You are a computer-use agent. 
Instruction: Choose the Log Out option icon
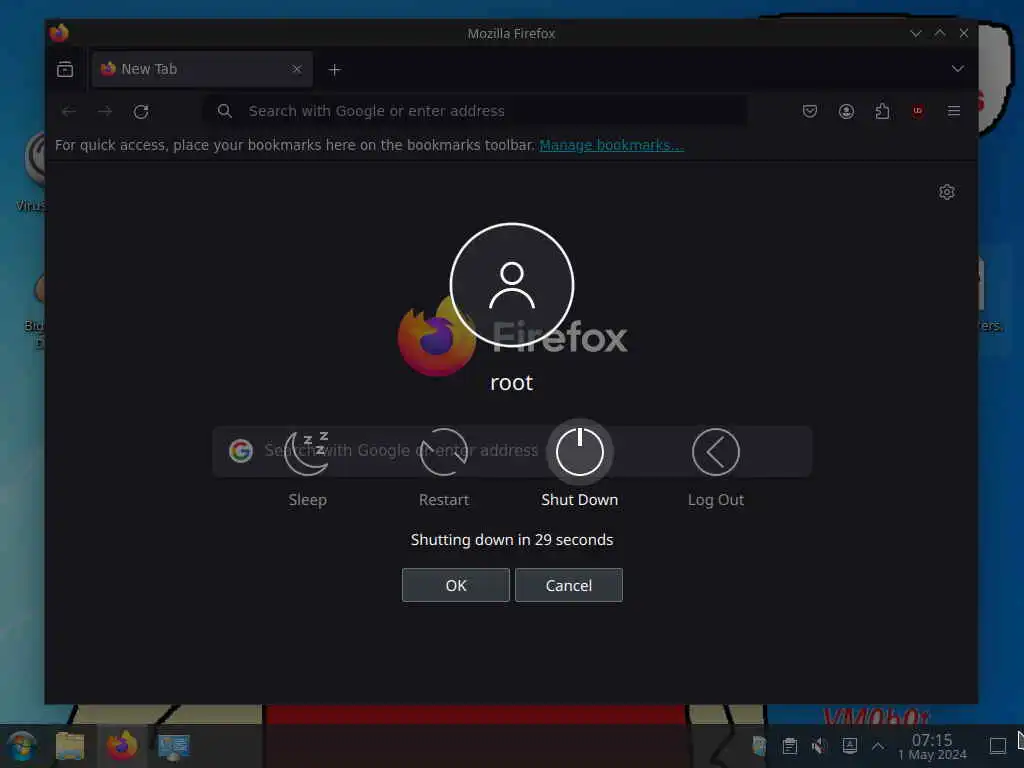pyautogui.click(x=715, y=452)
